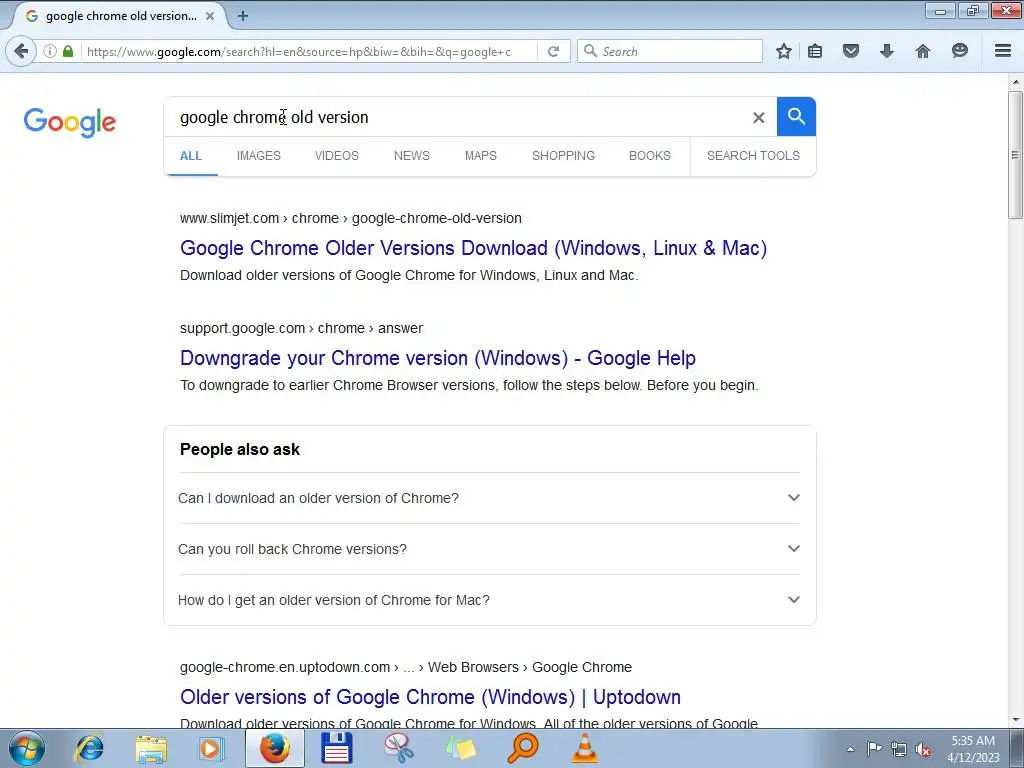This screenshot has width=1024, height=768.
Task: Click the network tray icon
Action: (899, 749)
